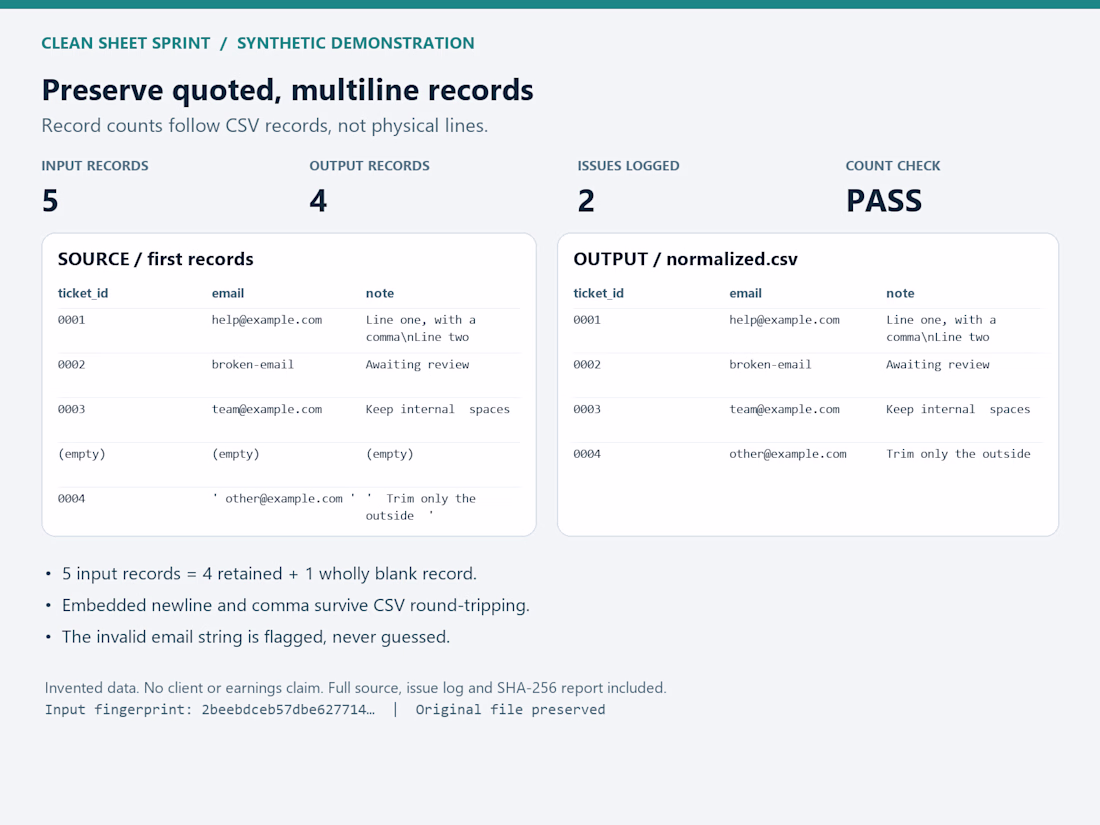This screenshot has height=825, width=1100.
Task: Click the "email" header in the SOURCE table
Action: click(x=228, y=293)
